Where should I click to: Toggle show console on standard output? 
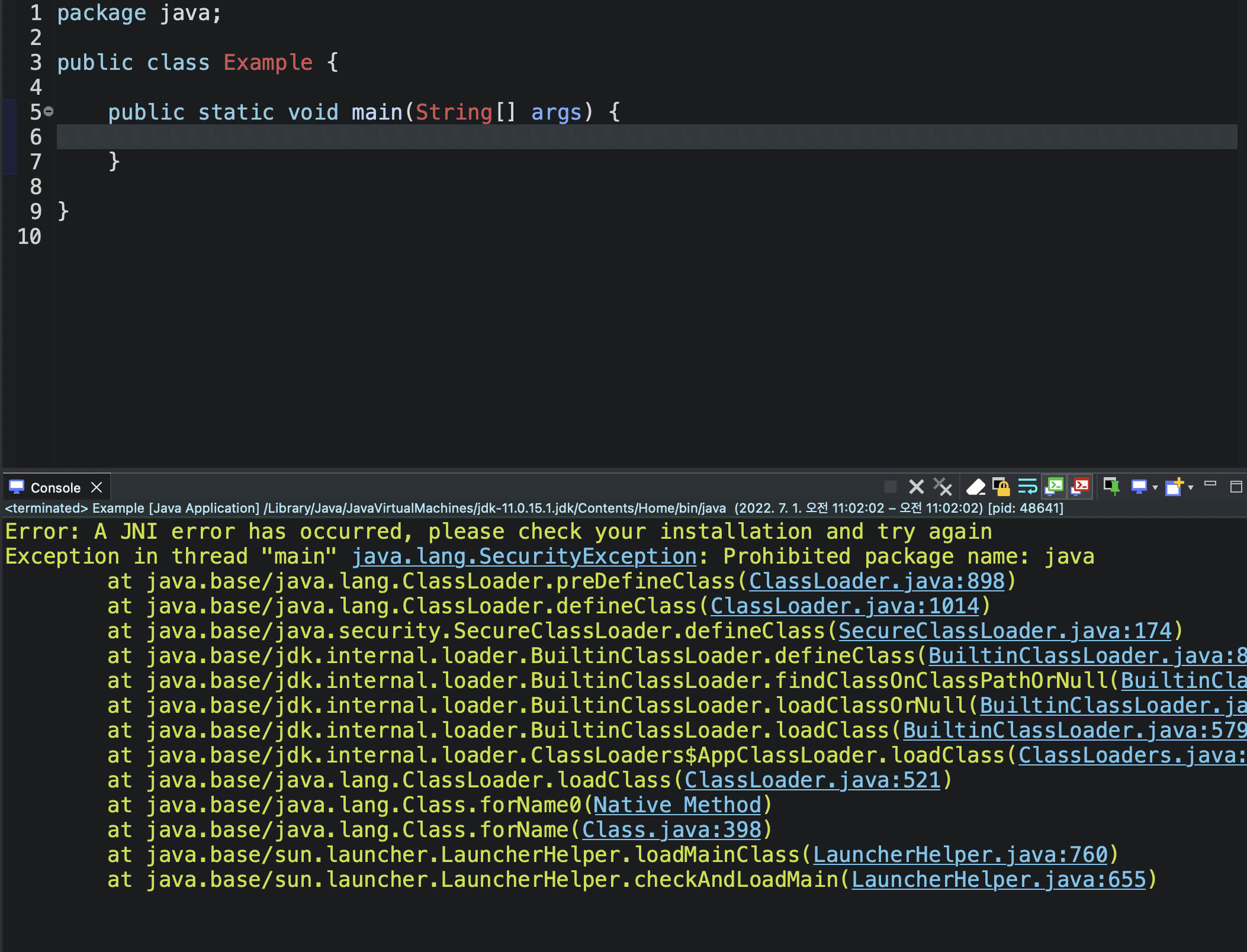tap(1055, 487)
